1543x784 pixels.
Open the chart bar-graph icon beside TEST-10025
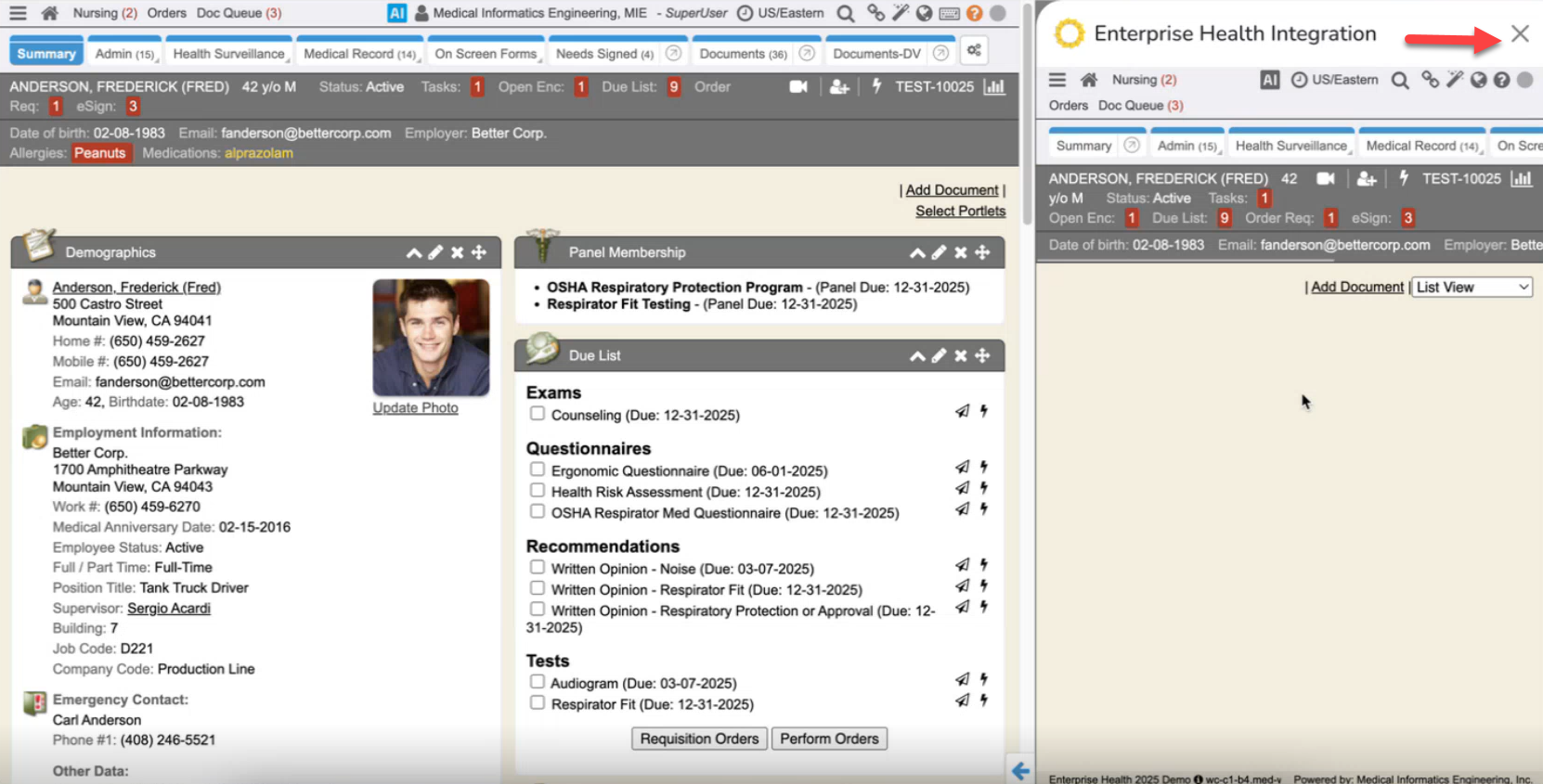(x=994, y=86)
